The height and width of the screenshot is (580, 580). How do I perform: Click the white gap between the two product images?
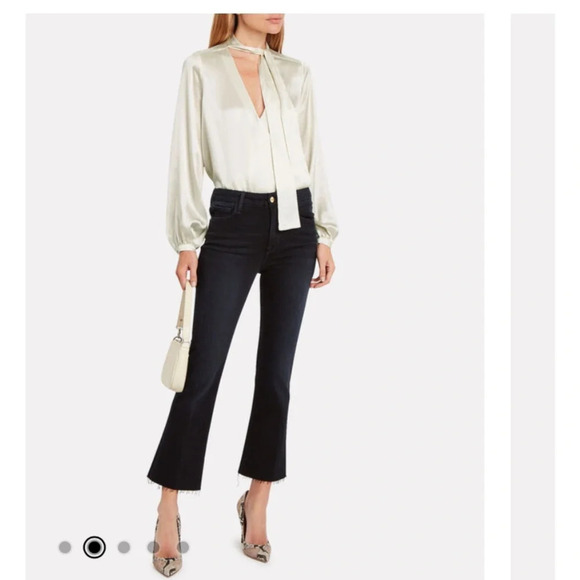pos(498,297)
